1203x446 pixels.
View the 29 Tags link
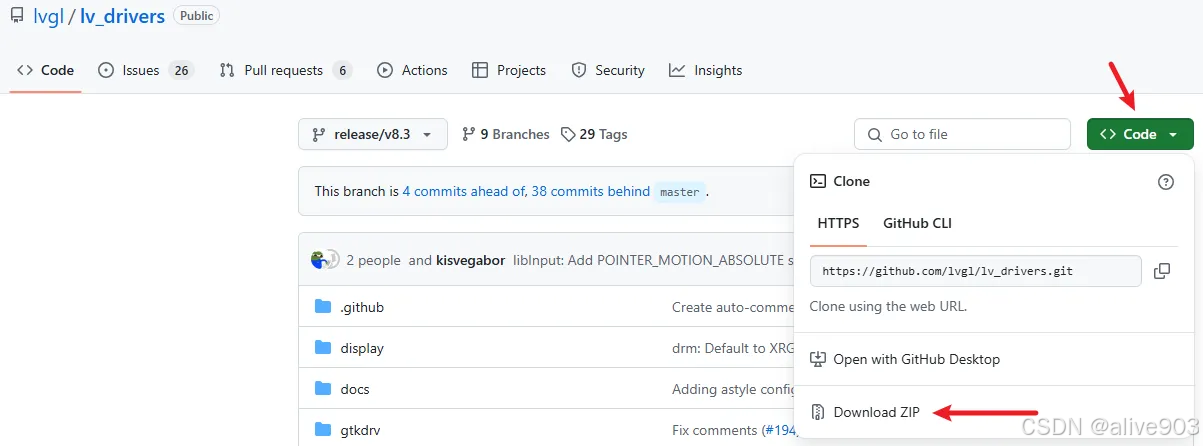tap(594, 134)
